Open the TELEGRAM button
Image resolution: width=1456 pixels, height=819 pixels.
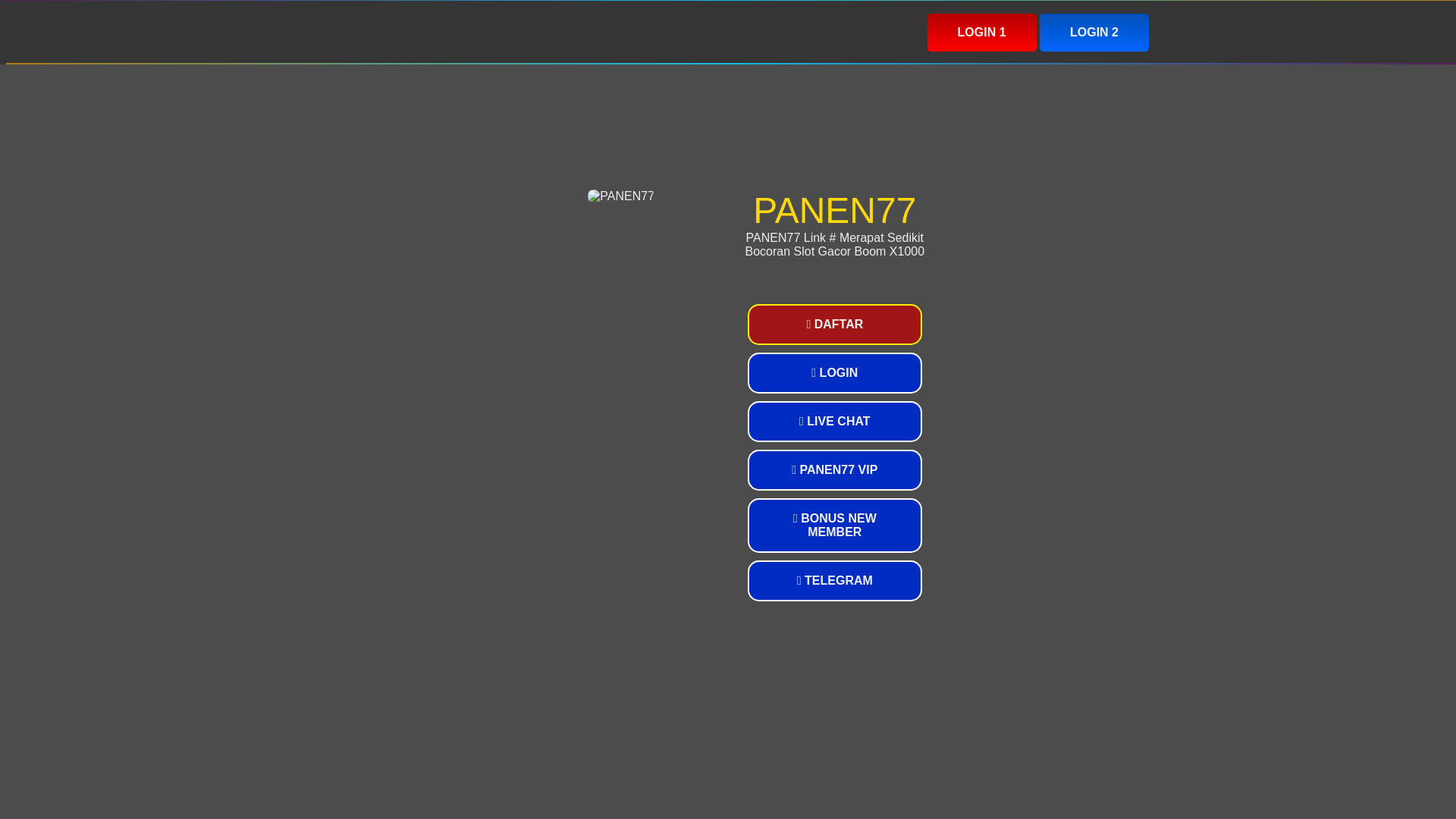(834, 581)
